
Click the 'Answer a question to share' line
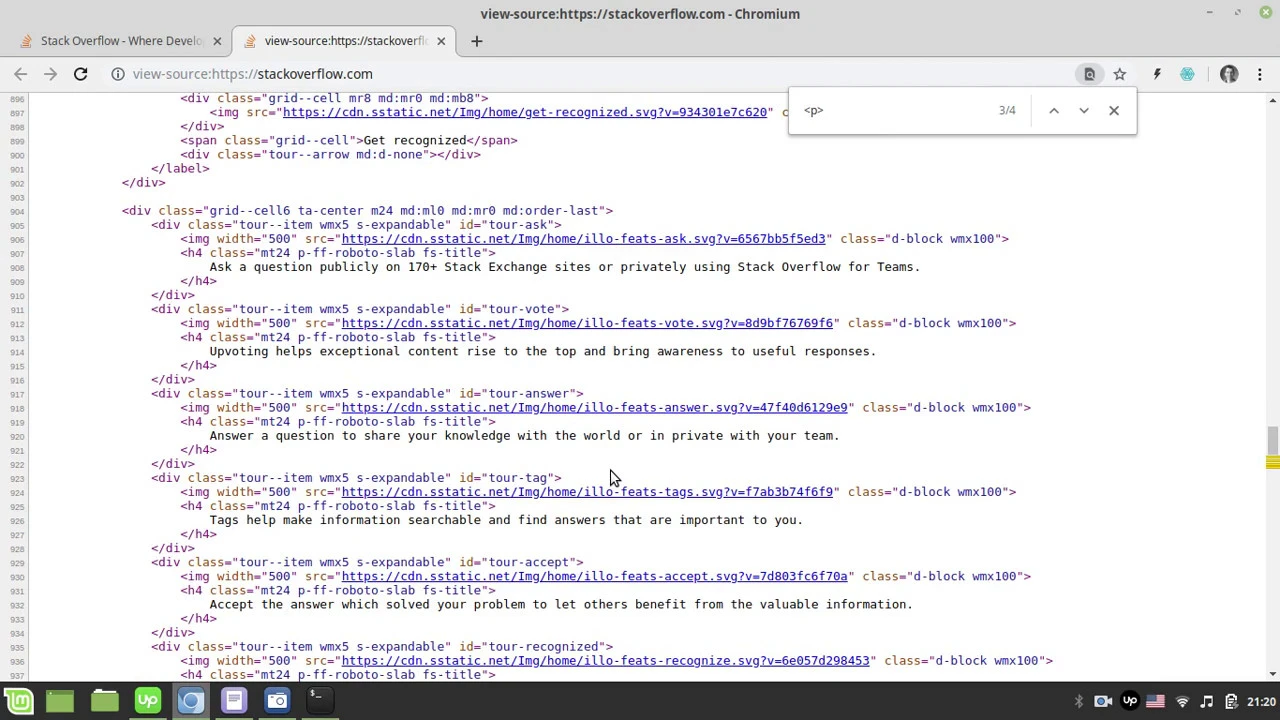click(x=524, y=436)
